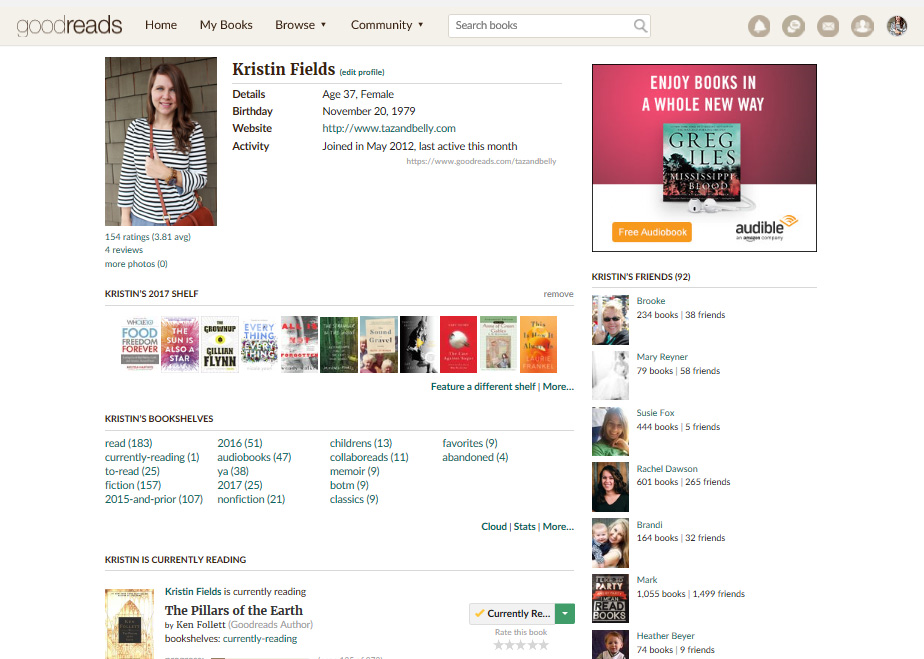The image size is (924, 659).
Task: Open Rachel Dawson's profile picture
Action: coord(610,487)
